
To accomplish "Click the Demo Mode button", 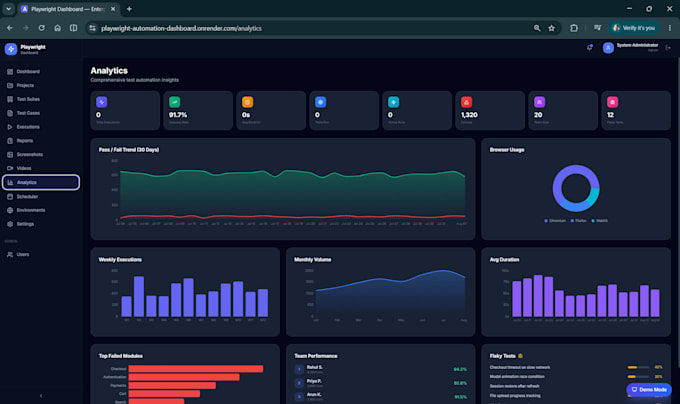I will tap(649, 389).
